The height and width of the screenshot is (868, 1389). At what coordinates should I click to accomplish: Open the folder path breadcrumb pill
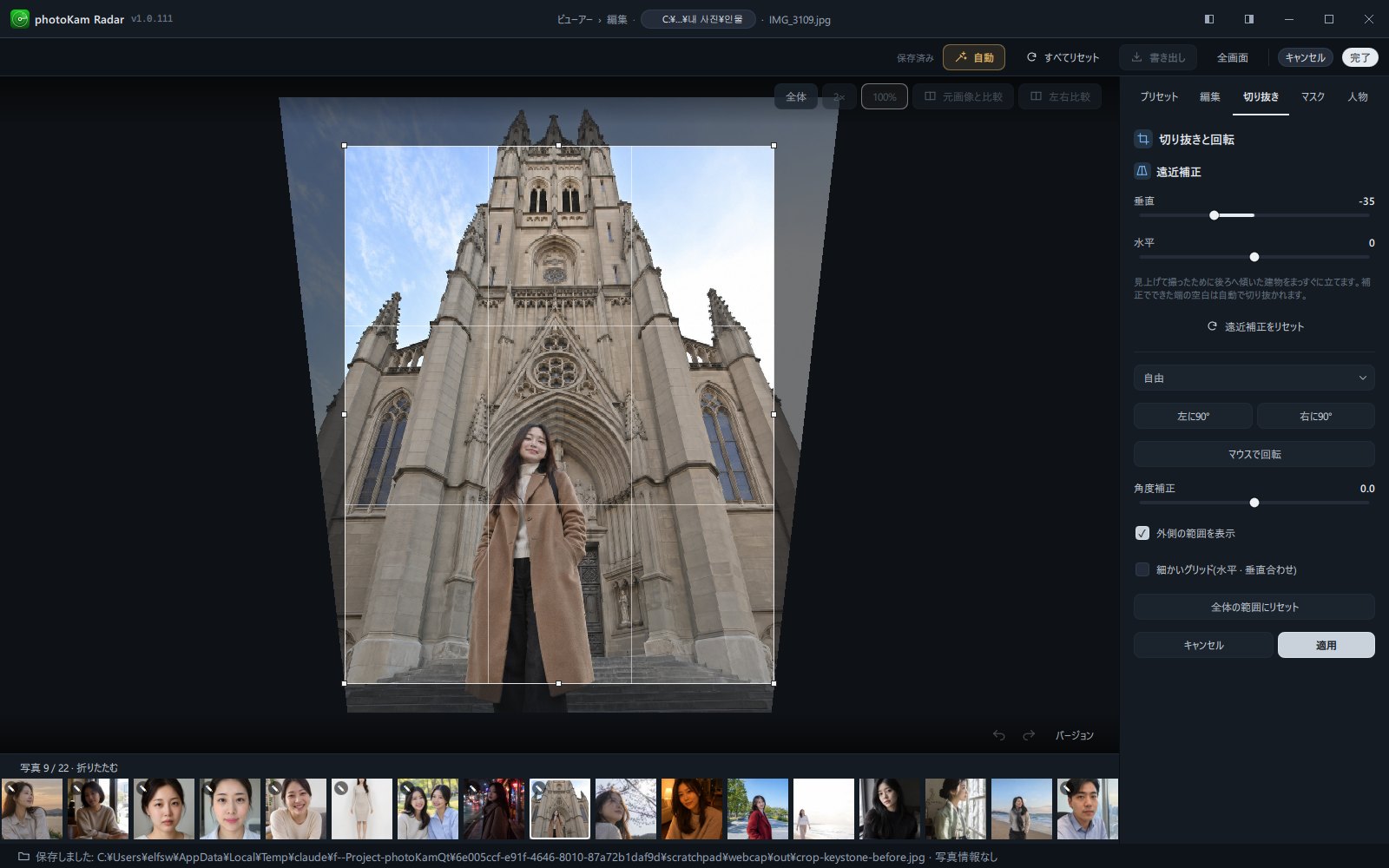tap(698, 19)
